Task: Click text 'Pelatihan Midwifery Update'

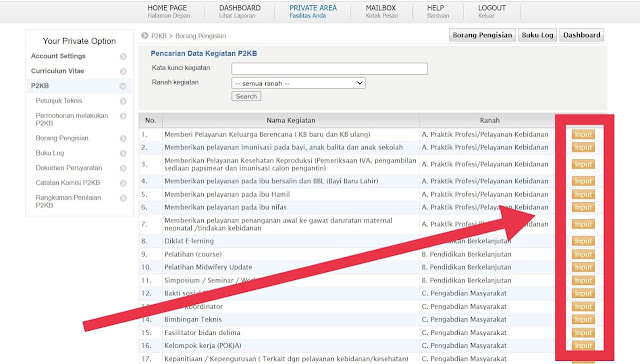Action: [208, 267]
